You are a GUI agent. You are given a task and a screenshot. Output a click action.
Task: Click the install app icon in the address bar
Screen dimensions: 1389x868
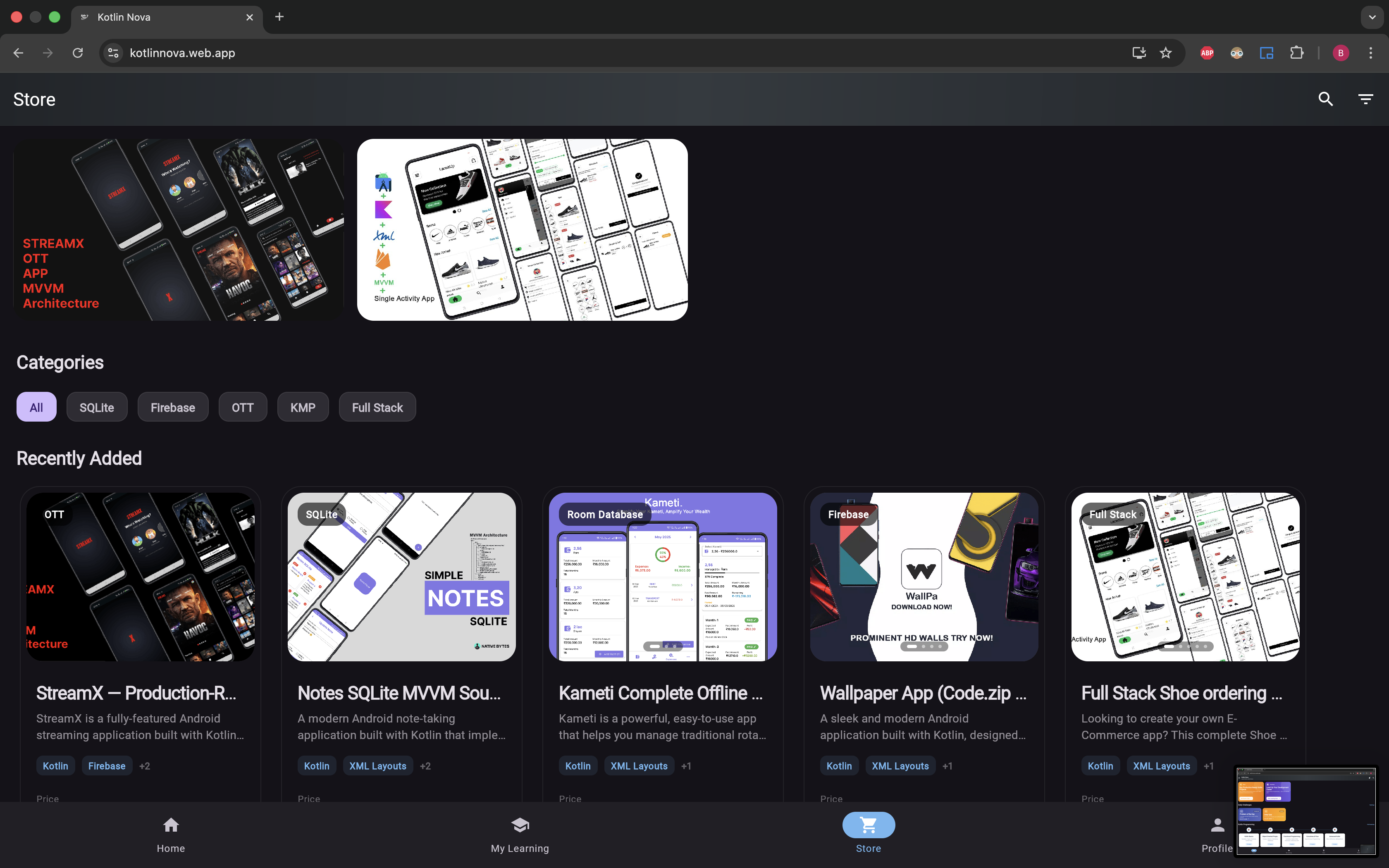point(1139,52)
